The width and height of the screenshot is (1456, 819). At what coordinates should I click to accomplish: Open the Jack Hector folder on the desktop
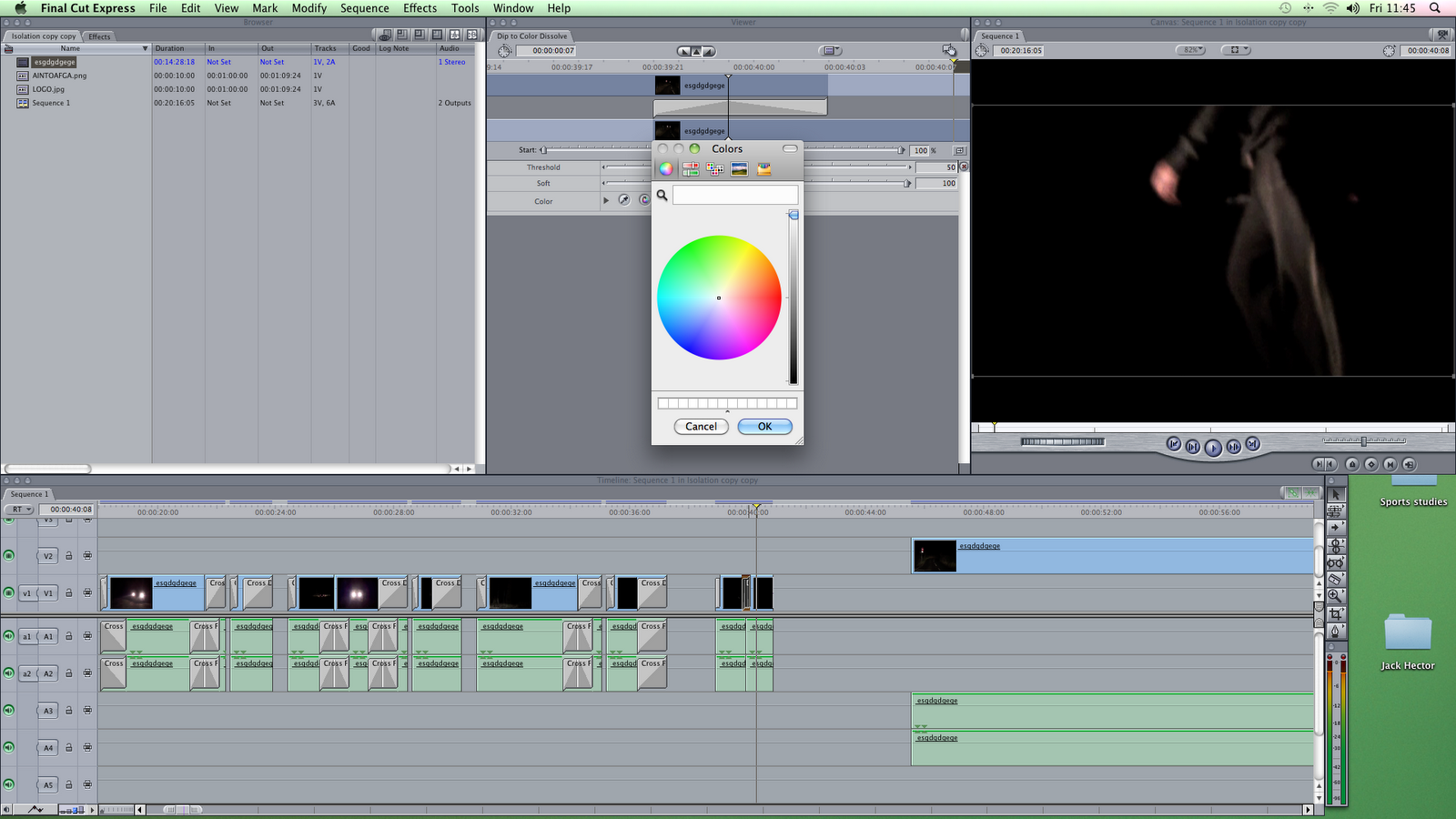(1408, 641)
